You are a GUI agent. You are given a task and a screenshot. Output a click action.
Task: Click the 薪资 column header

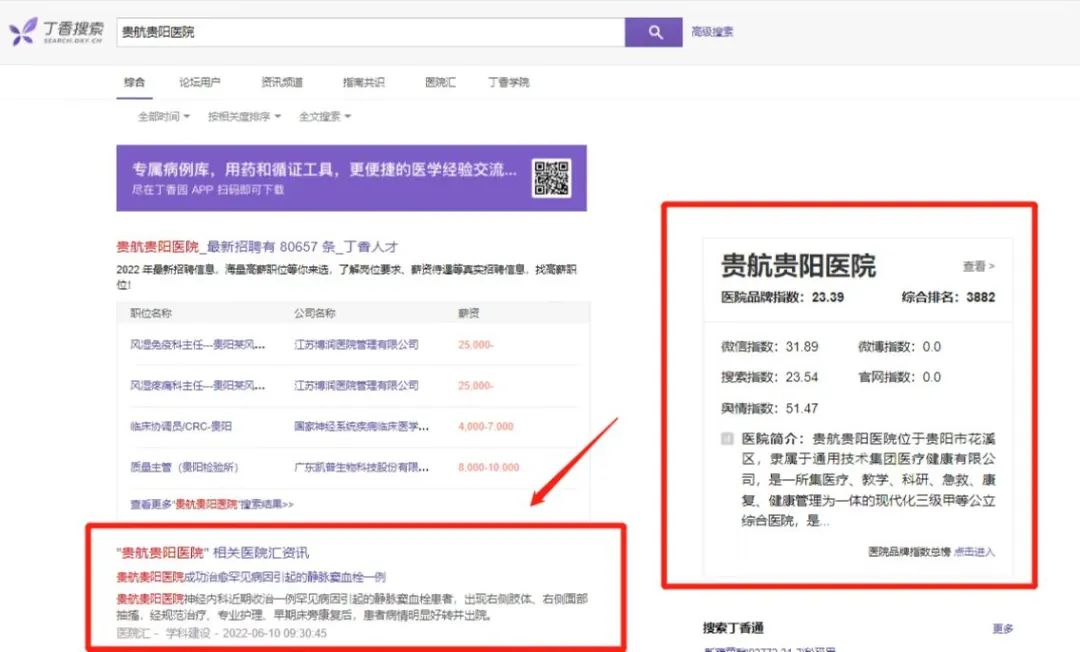(468, 313)
